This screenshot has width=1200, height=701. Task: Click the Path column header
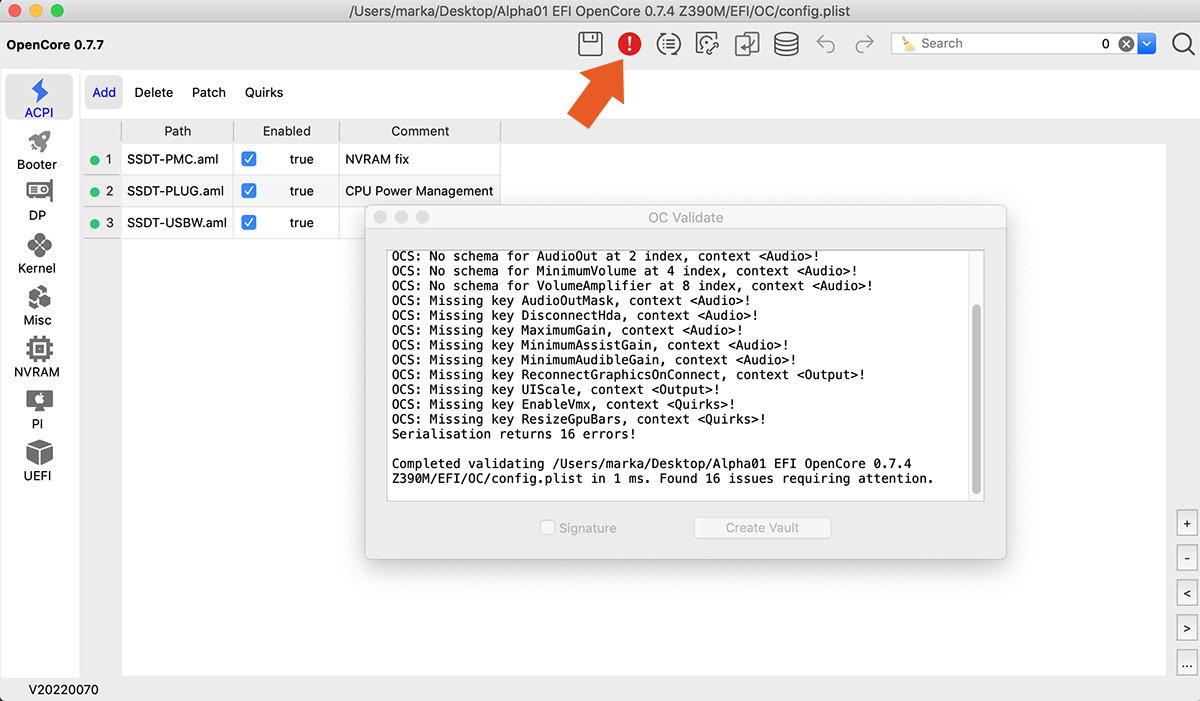pyautogui.click(x=178, y=131)
